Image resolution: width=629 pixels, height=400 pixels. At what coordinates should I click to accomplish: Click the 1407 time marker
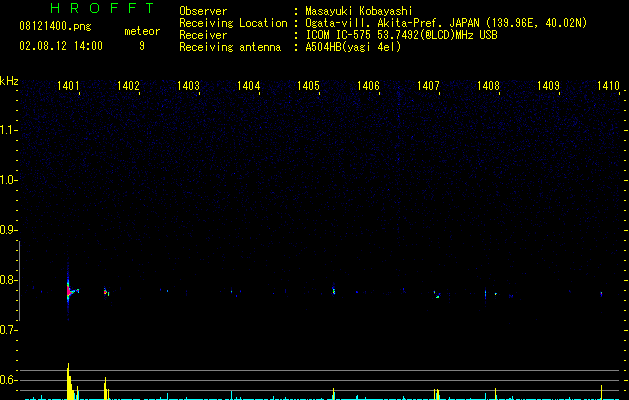pyautogui.click(x=428, y=85)
